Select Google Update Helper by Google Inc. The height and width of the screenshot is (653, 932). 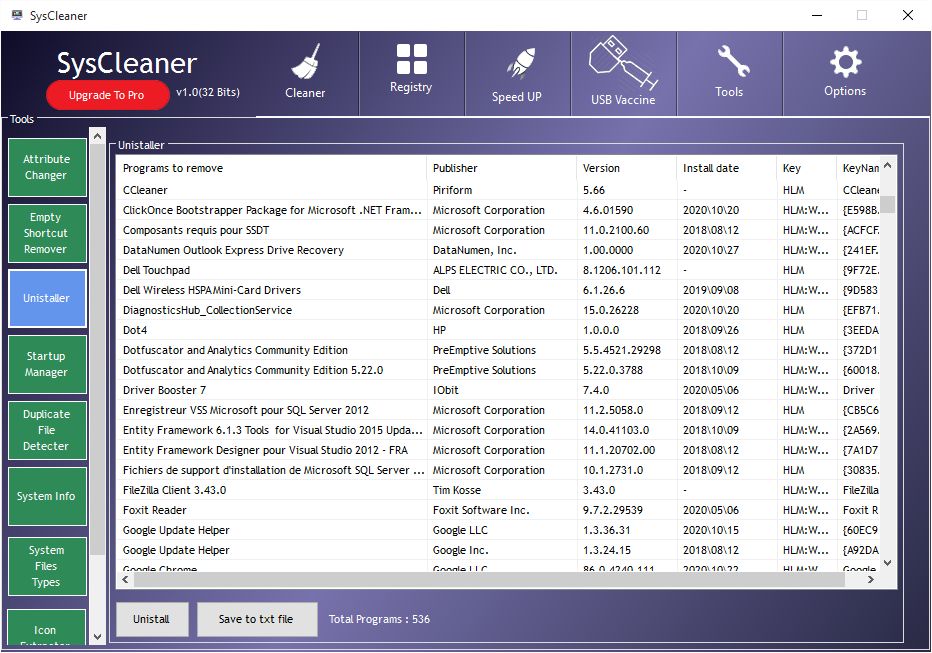(498, 550)
